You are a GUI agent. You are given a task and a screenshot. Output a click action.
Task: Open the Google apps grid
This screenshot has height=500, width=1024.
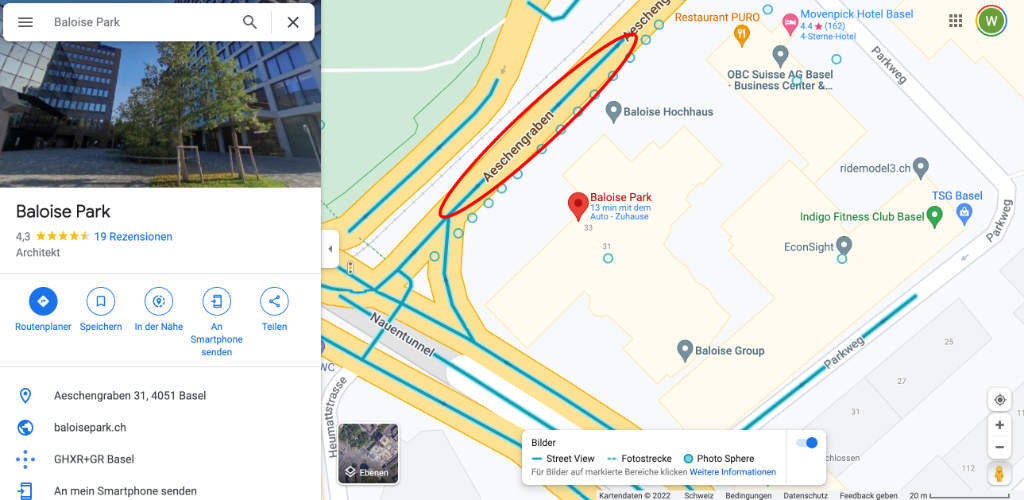pyautogui.click(x=955, y=21)
